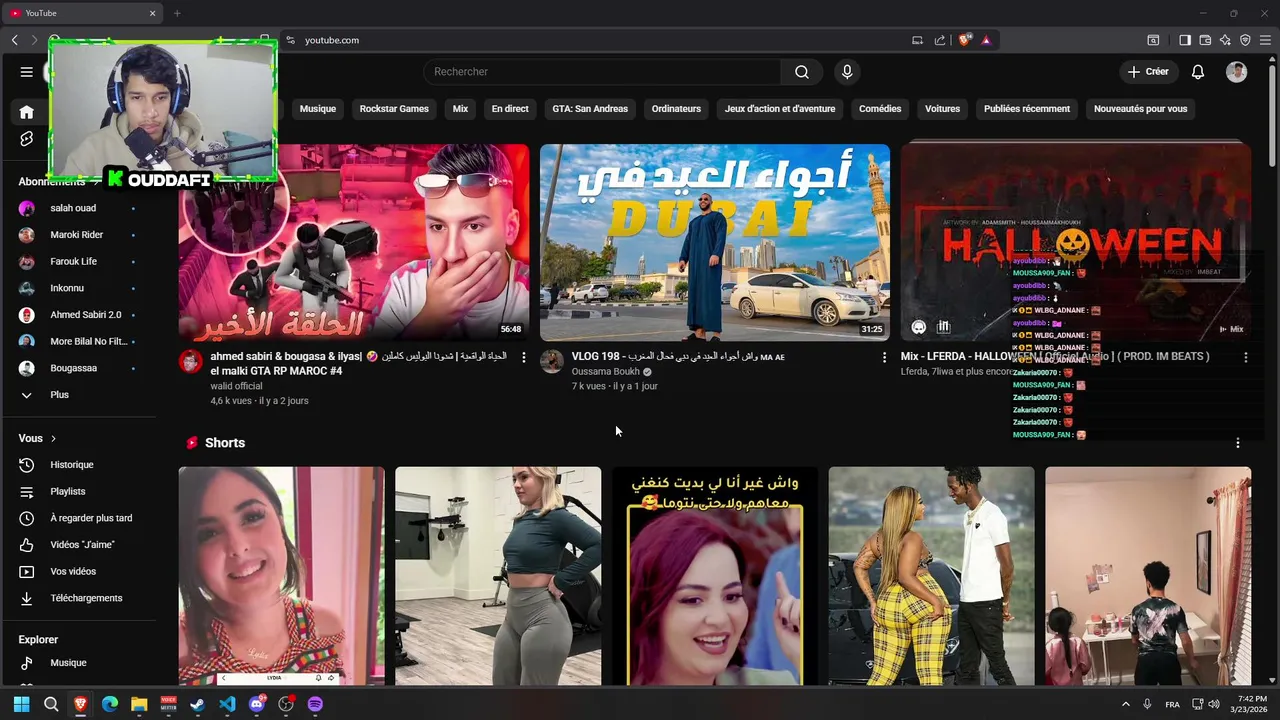Image resolution: width=1280 pixels, height=720 pixels.
Task: Open Discord from the Windows taskbar
Action: pyautogui.click(x=256, y=704)
